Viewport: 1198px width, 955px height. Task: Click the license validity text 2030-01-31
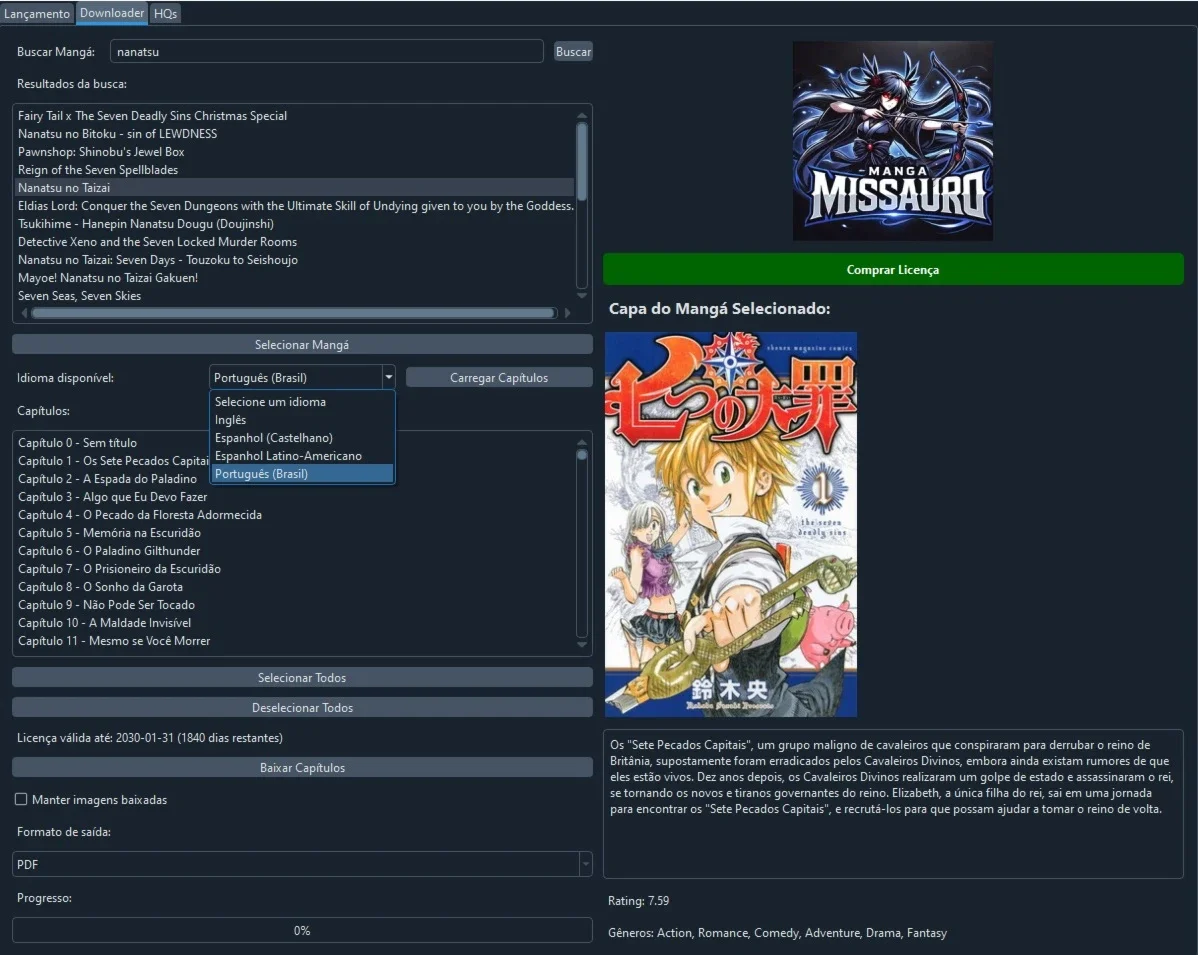click(150, 738)
